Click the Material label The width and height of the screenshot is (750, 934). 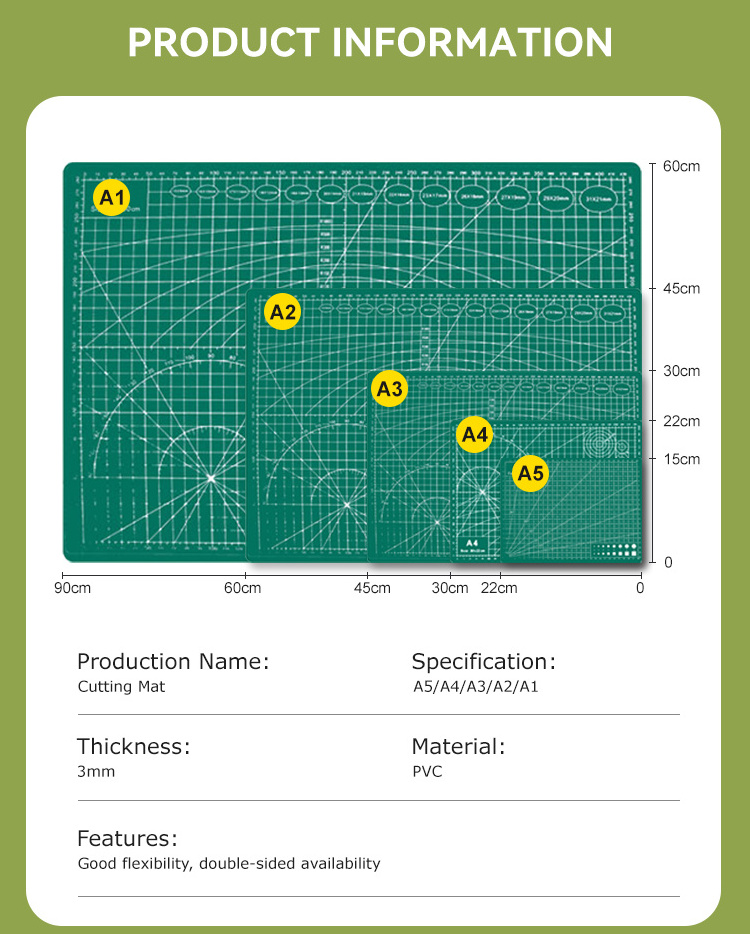(458, 746)
